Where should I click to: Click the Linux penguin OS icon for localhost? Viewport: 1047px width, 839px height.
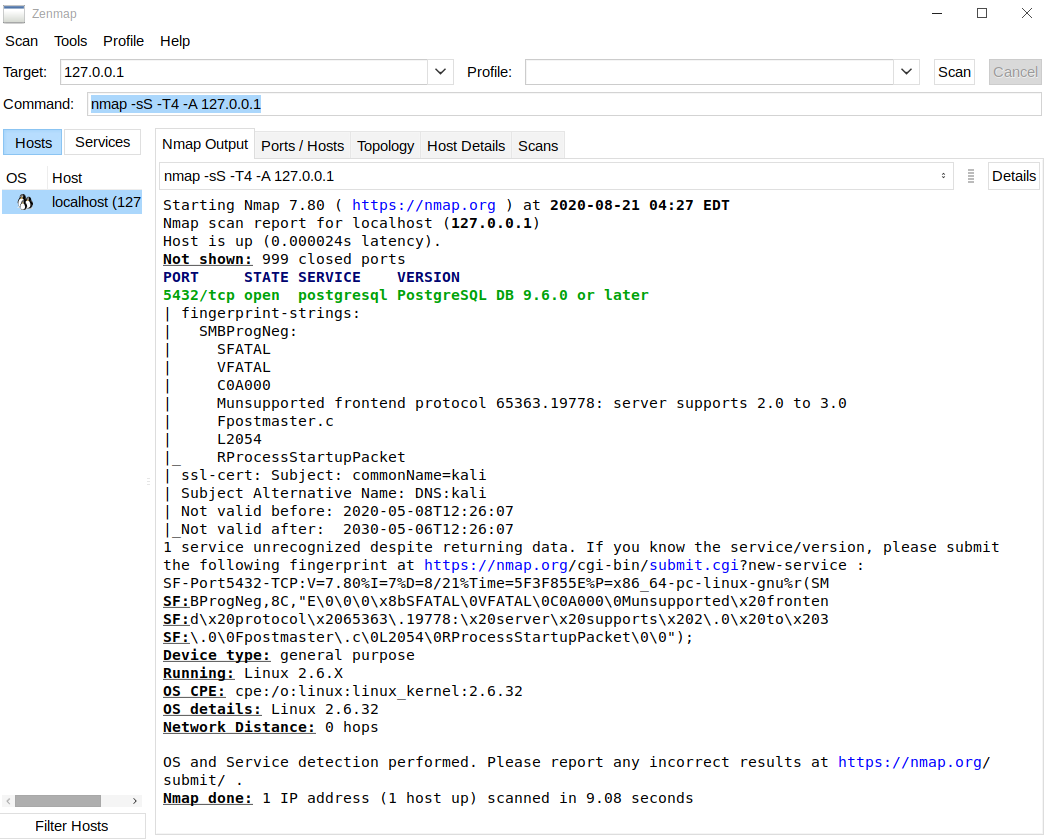coord(26,202)
